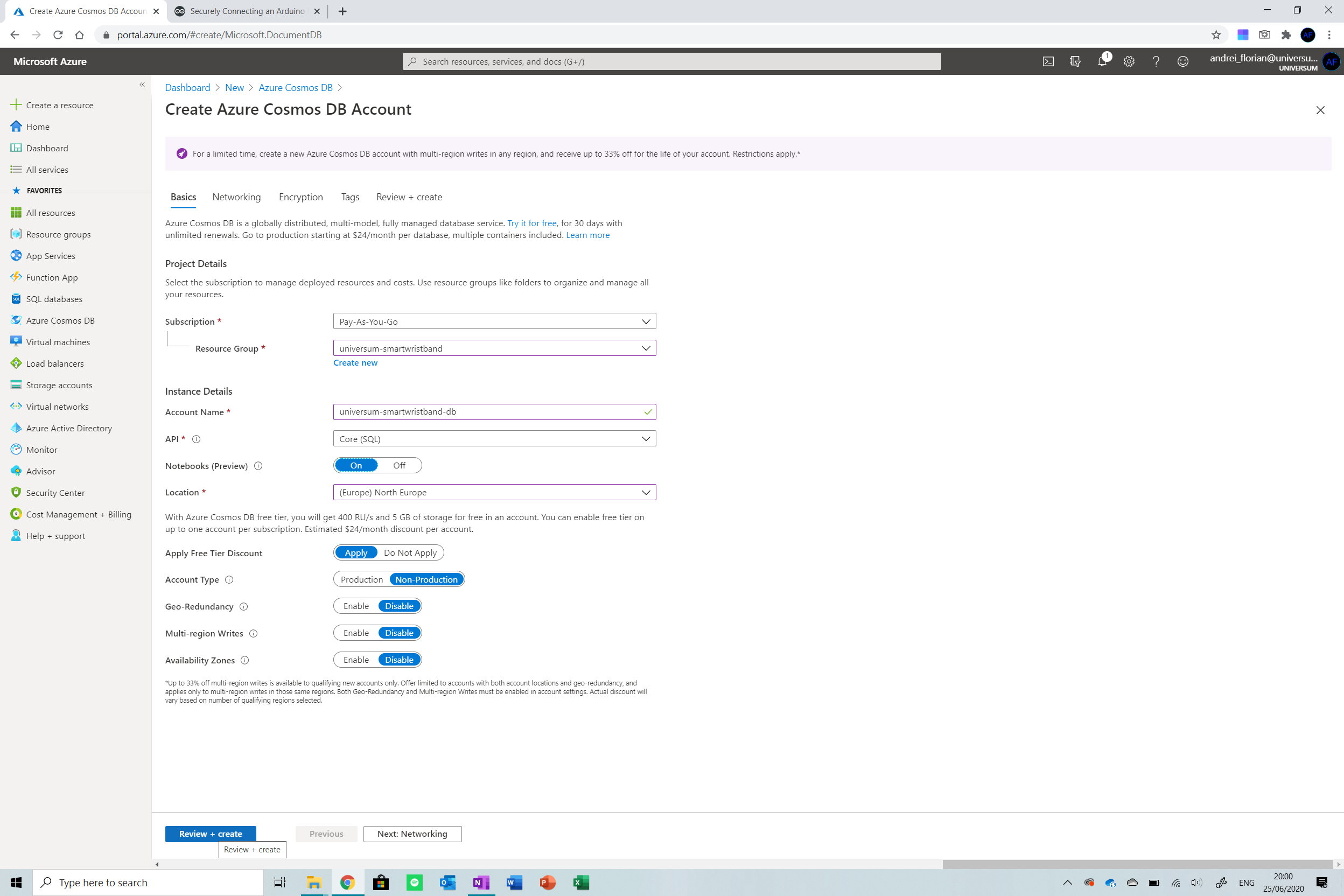Viewport: 1344px width, 896px height.
Task: Switch to the Encryption tab
Action: [x=300, y=197]
